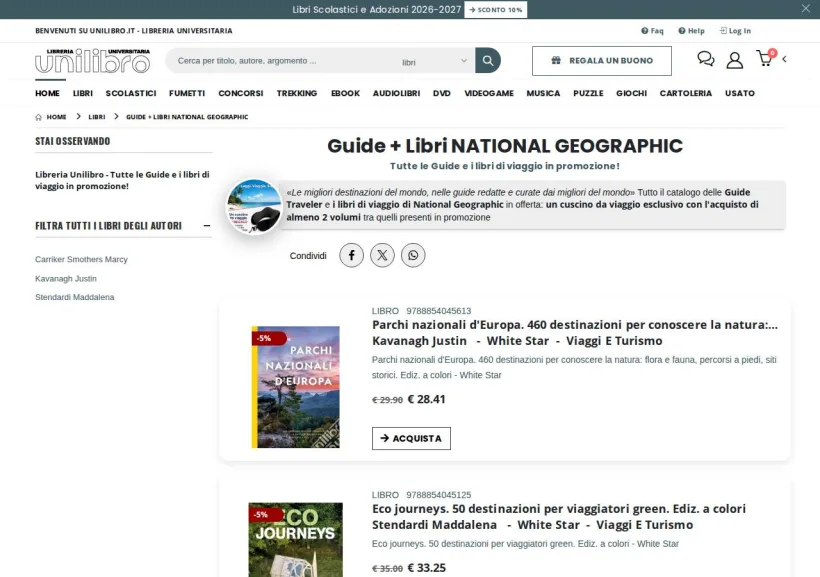Image resolution: width=820 pixels, height=577 pixels.
Task: Open the DVD menu item
Action: pos(442,93)
